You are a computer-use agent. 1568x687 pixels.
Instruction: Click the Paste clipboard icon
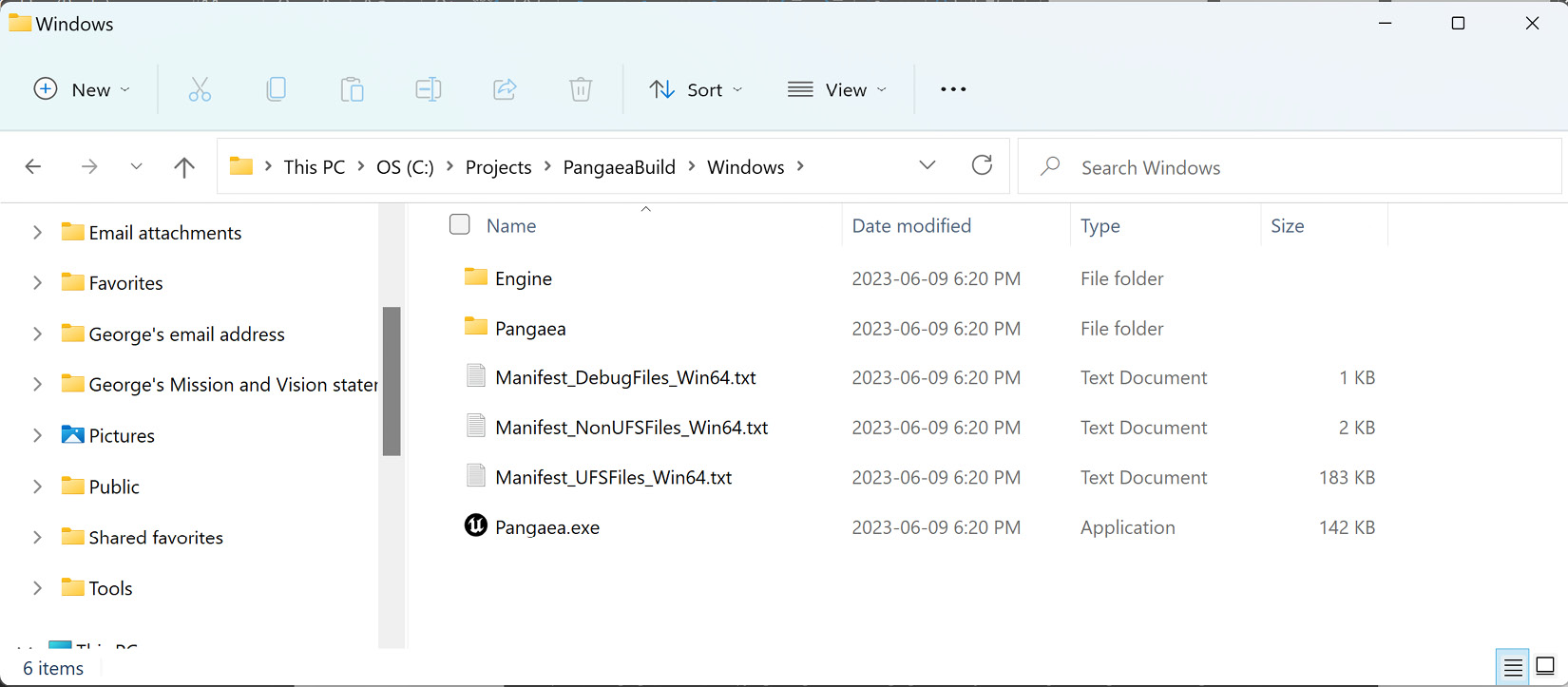pyautogui.click(x=353, y=89)
